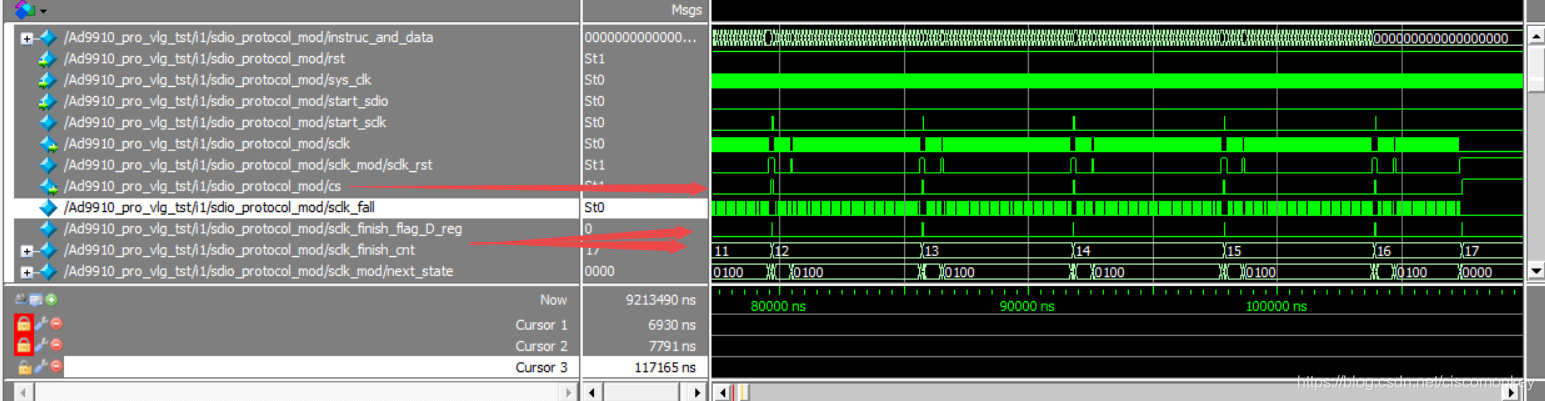Click the Cursor 1 time value 6930 ns
1545x401 pixels.
[671, 325]
